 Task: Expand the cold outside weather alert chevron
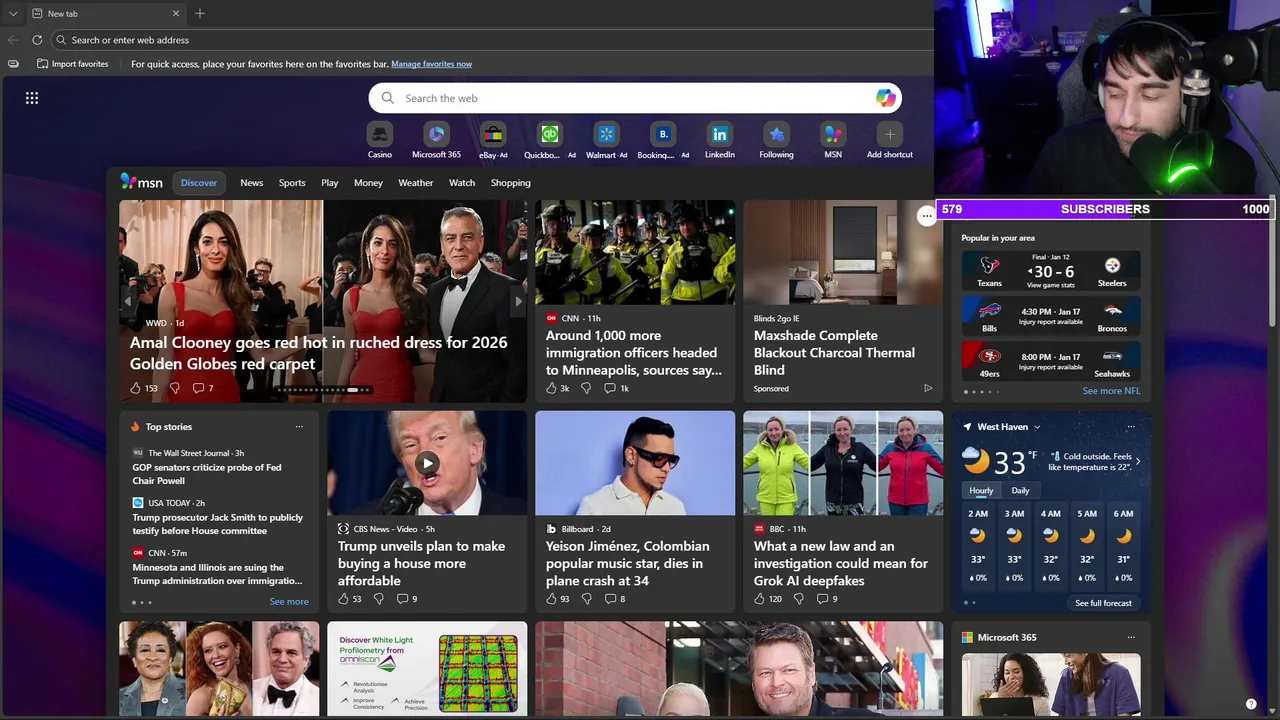1138,461
